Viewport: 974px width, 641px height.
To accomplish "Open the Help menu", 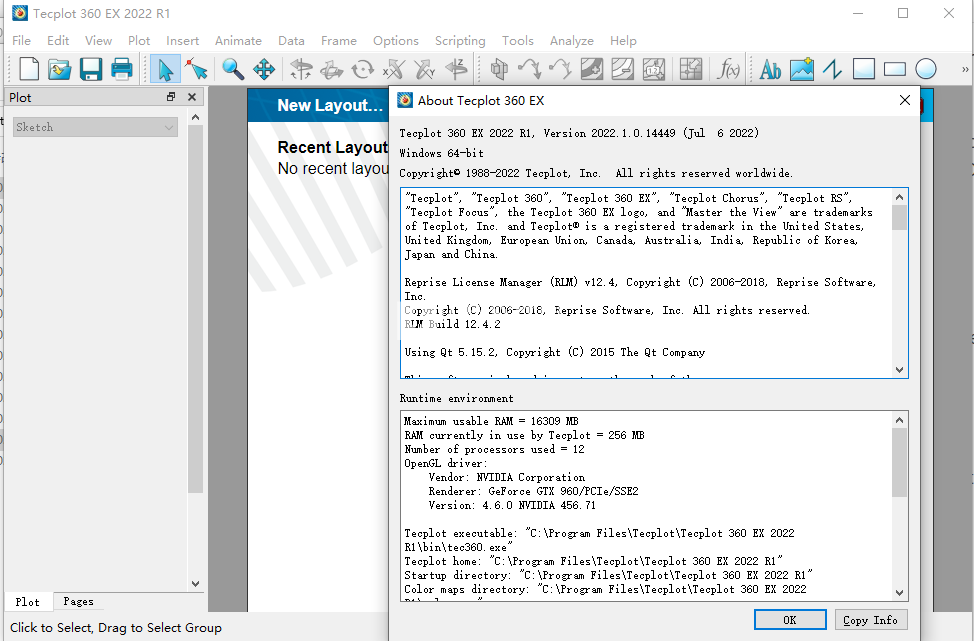I will [623, 40].
